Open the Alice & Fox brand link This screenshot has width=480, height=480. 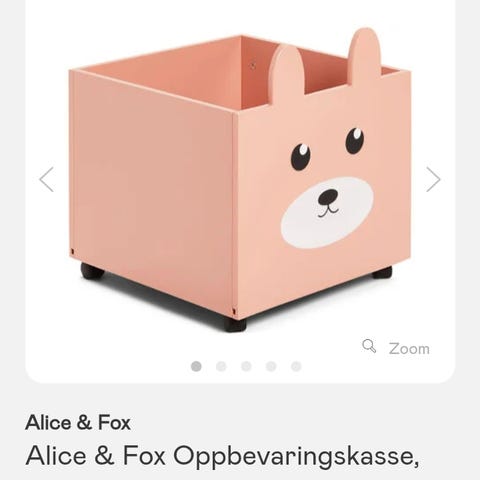tap(78, 423)
